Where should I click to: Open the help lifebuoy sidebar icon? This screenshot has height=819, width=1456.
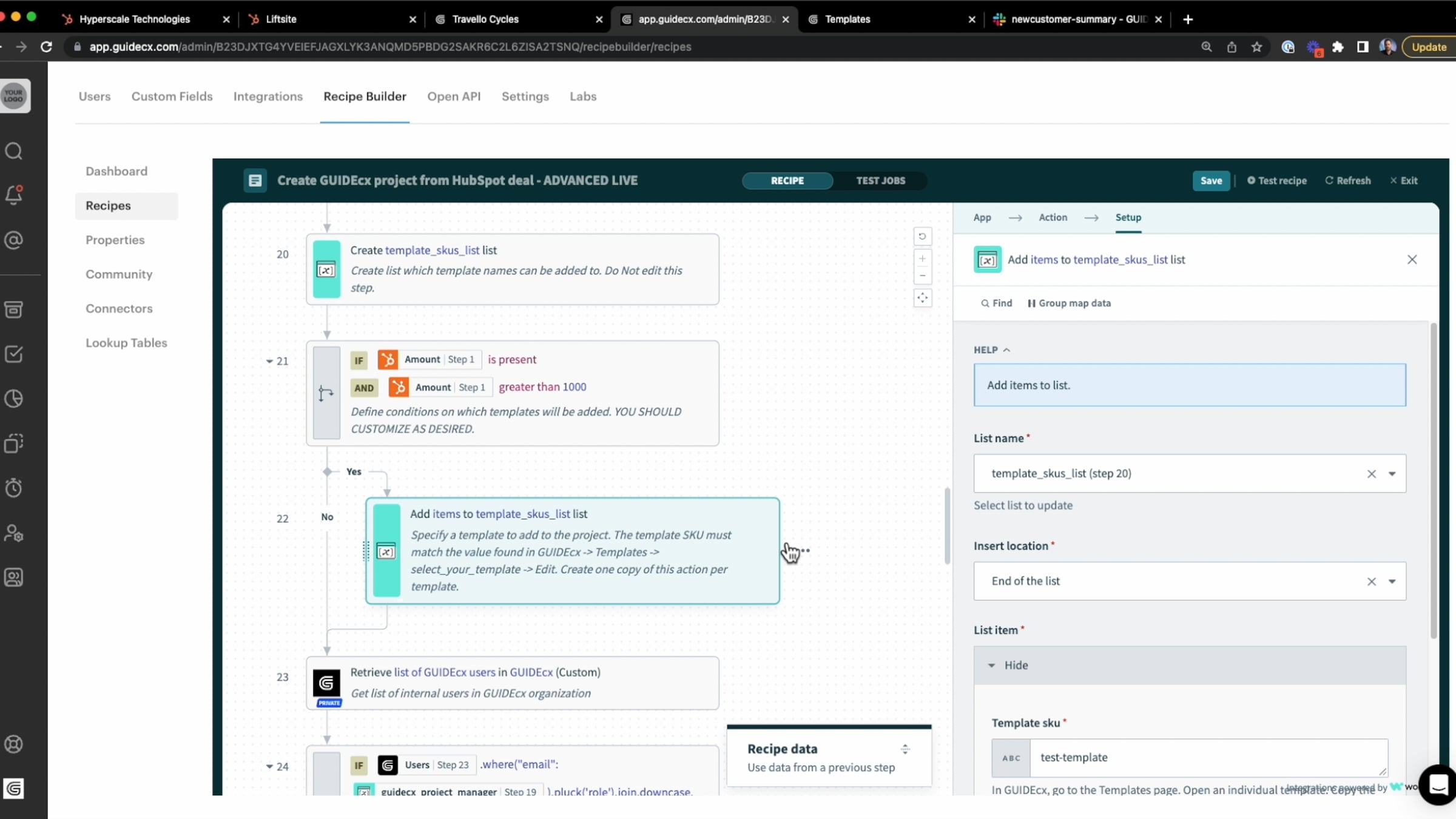[14, 744]
